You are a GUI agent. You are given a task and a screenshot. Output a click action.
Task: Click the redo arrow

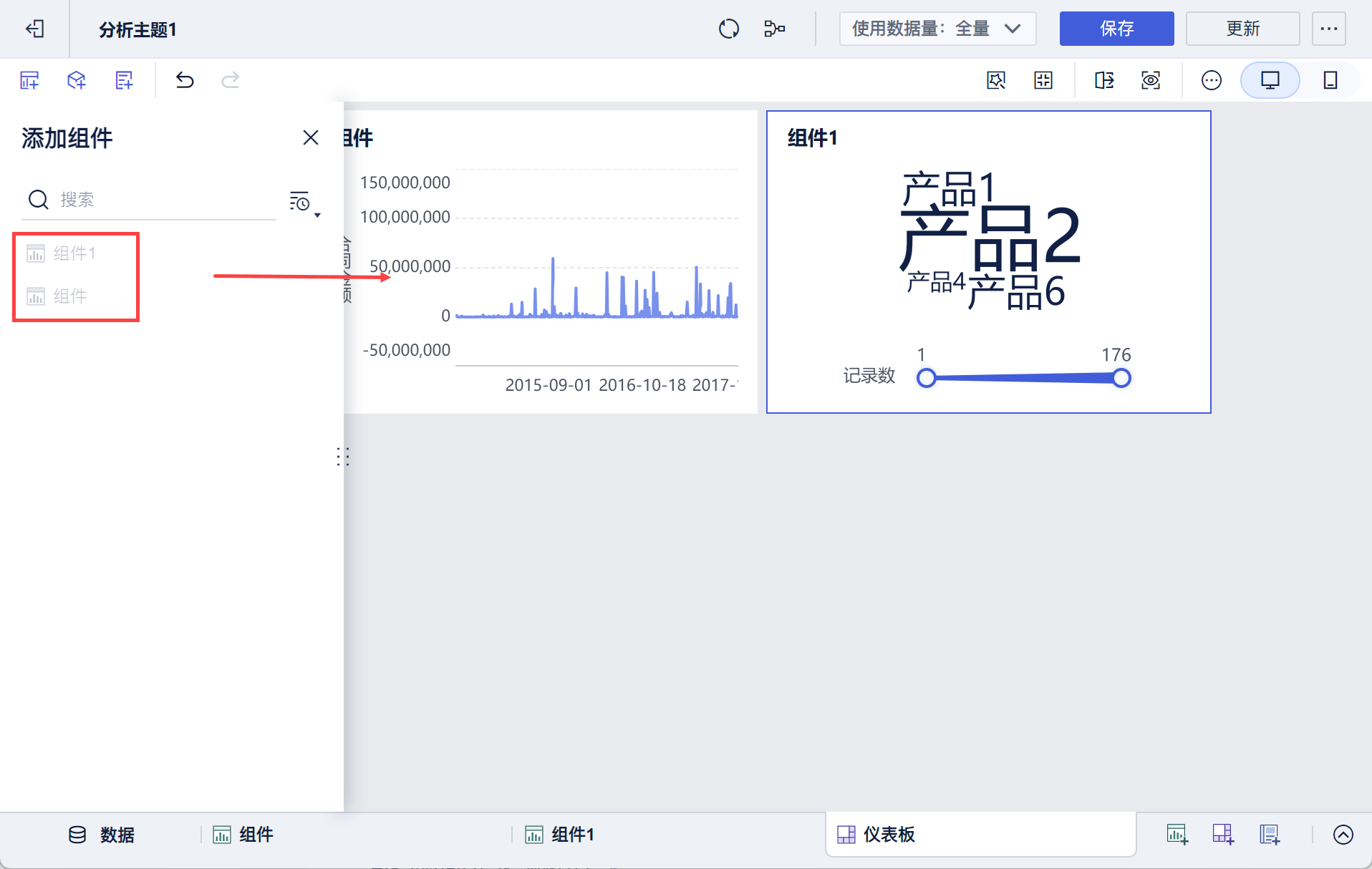(231, 80)
